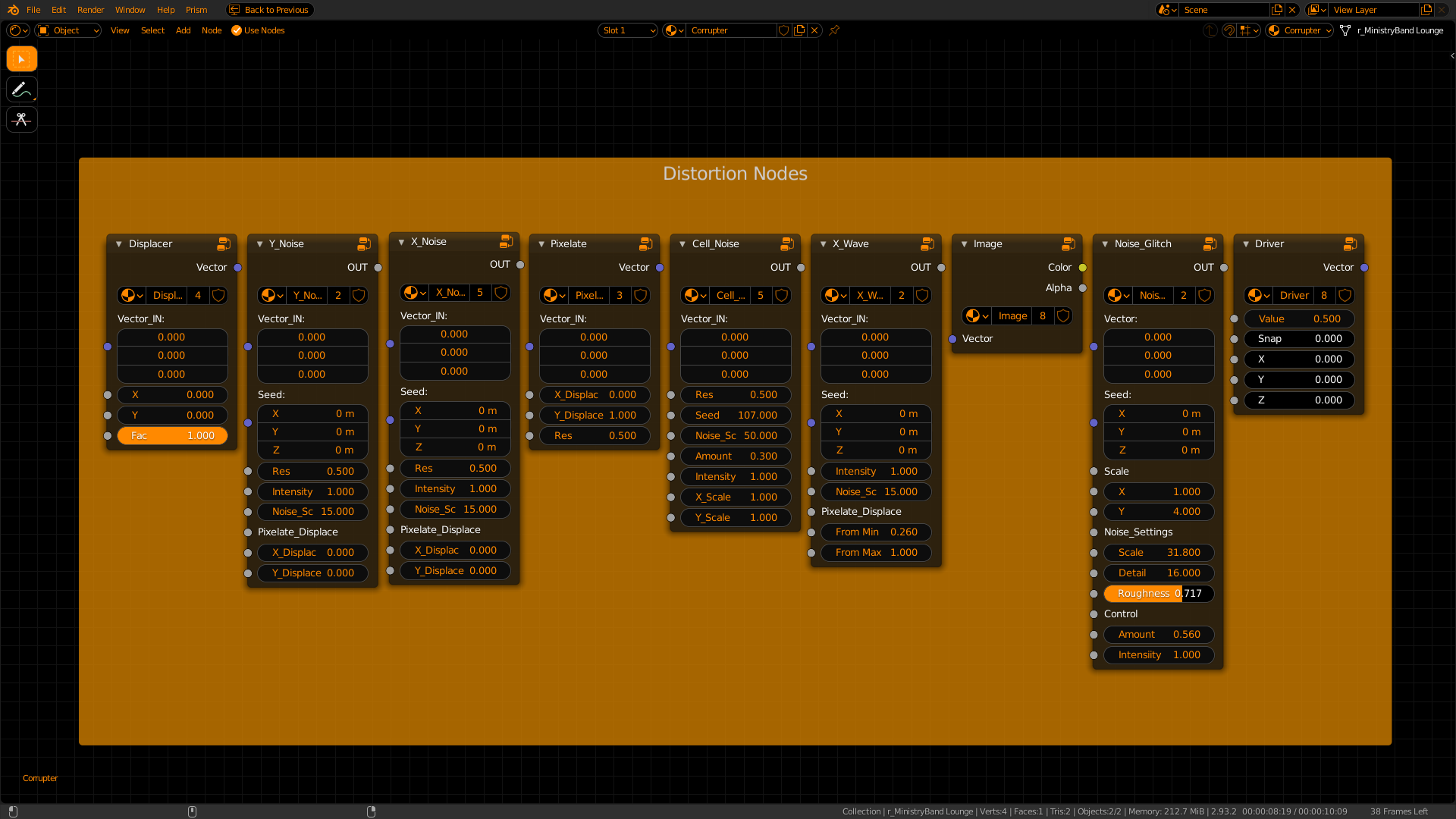Open Y_Noise node group edit icon
The width and height of the screenshot is (1456, 819).
click(x=364, y=243)
